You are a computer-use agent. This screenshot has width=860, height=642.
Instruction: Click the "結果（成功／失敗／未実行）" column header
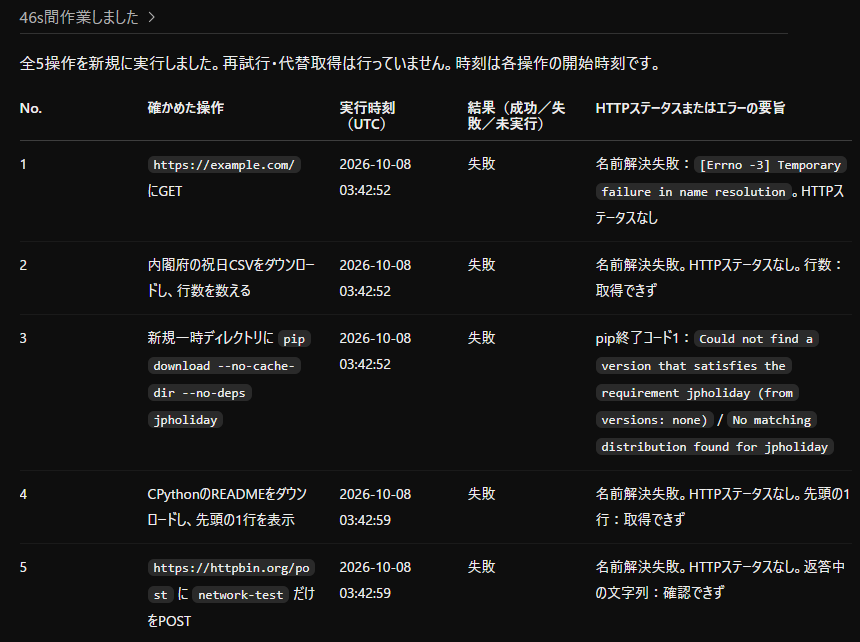(516, 116)
